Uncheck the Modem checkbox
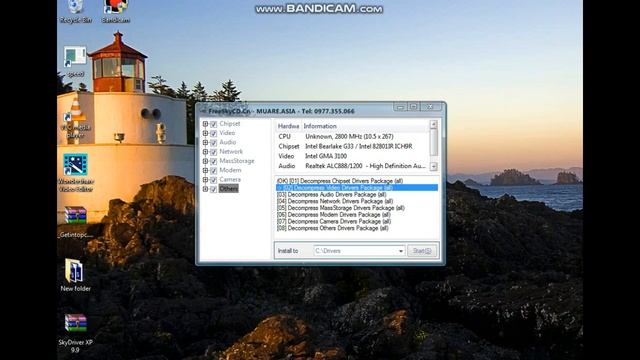Image resolution: width=640 pixels, height=360 pixels. click(213, 170)
